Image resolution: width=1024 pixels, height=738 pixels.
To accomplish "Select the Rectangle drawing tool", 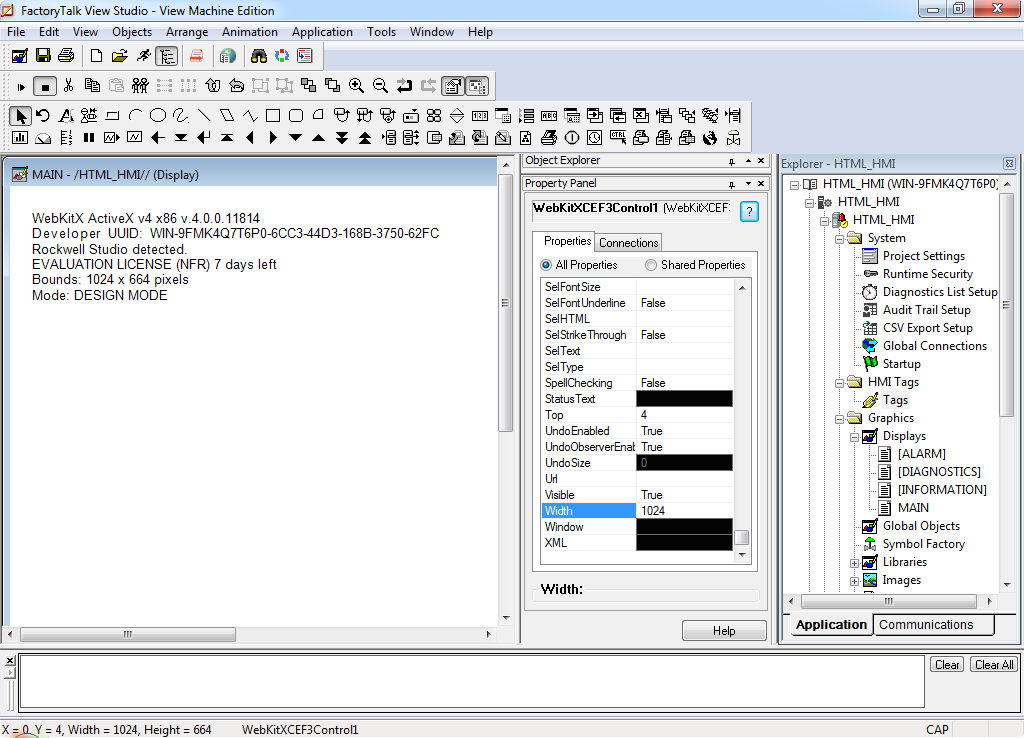I will point(273,116).
